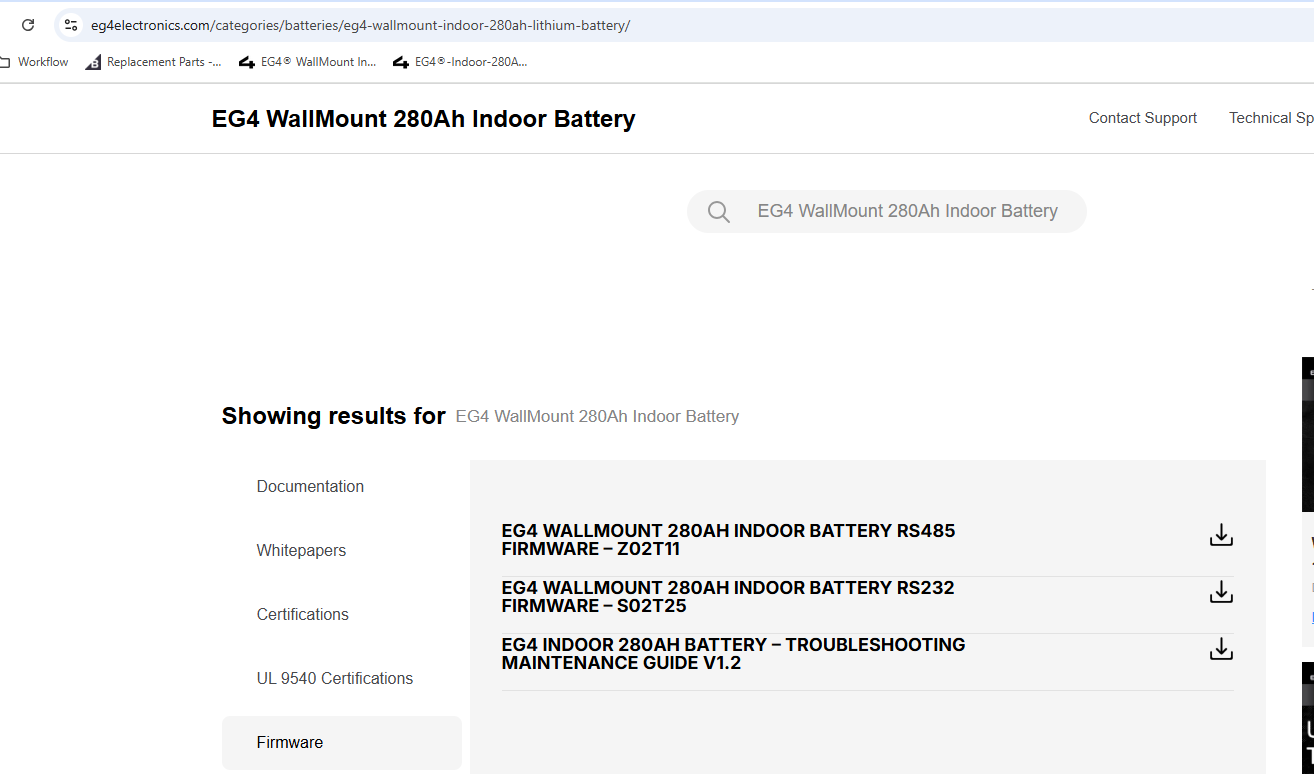Image resolution: width=1314 pixels, height=774 pixels.
Task: Download the RS232 firmware S02T25 file
Action: pos(1220,592)
